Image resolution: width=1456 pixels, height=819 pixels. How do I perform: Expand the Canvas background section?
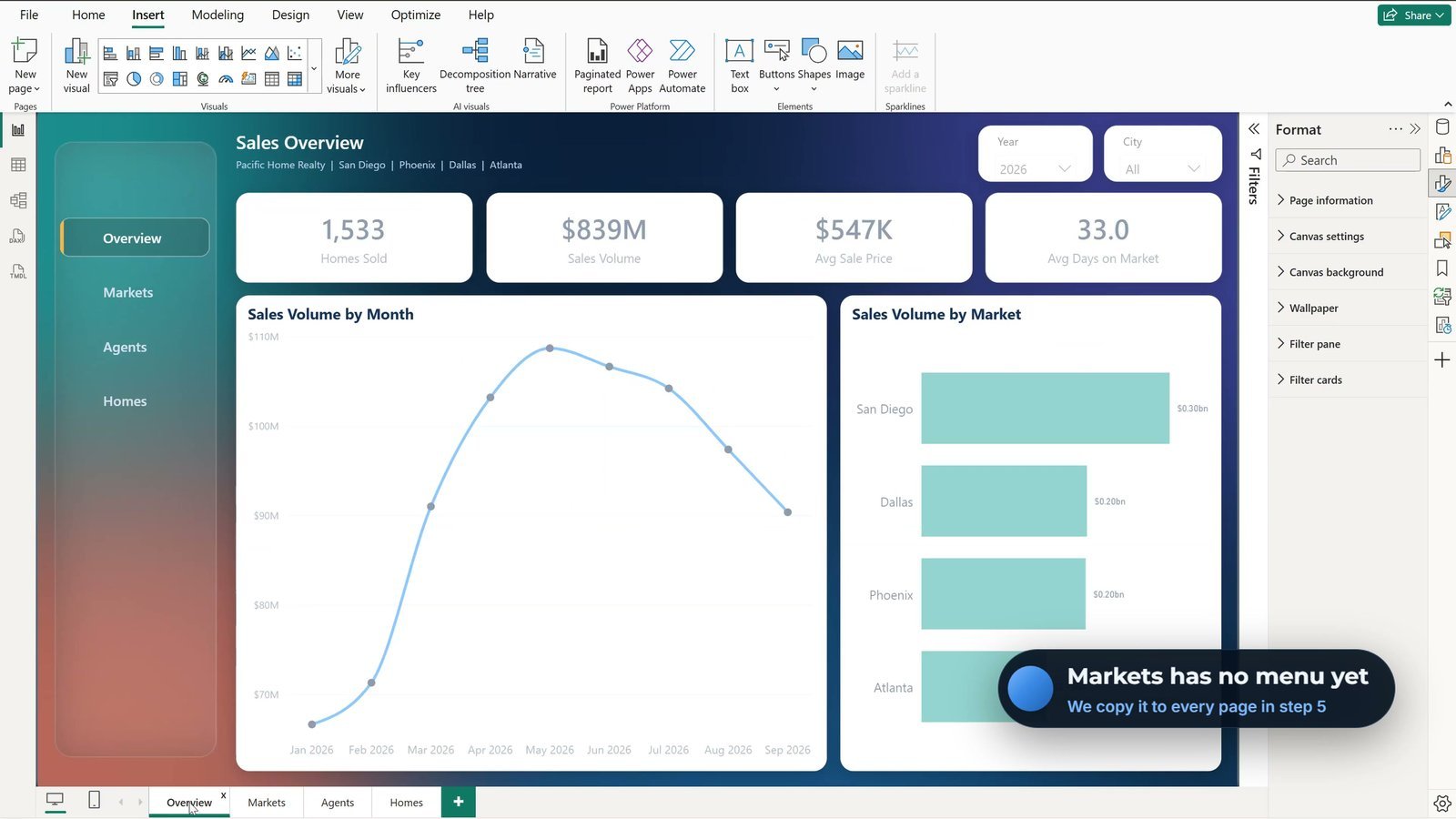(1348, 272)
